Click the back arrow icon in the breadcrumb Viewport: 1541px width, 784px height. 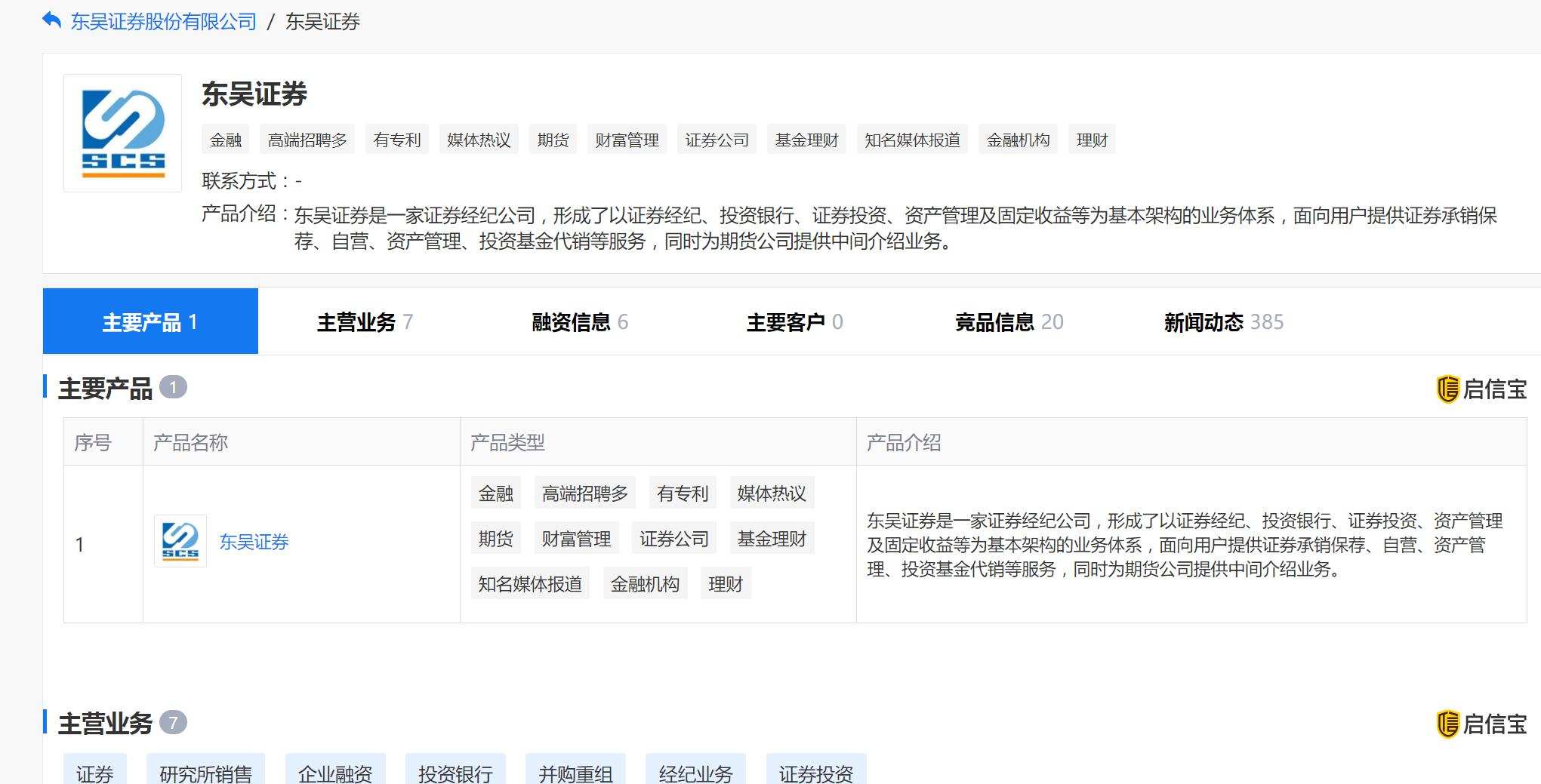(x=51, y=20)
